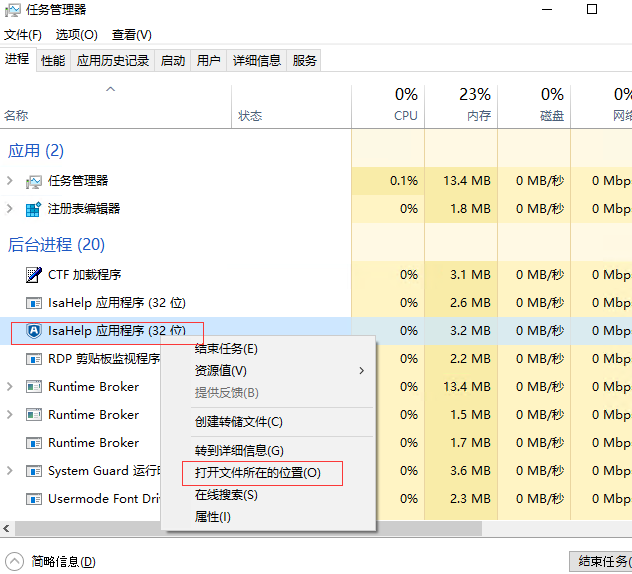Screen dimensions: 632x574
Task: Click the shield icon of highlighted IsaHelp process
Action: tap(34, 331)
